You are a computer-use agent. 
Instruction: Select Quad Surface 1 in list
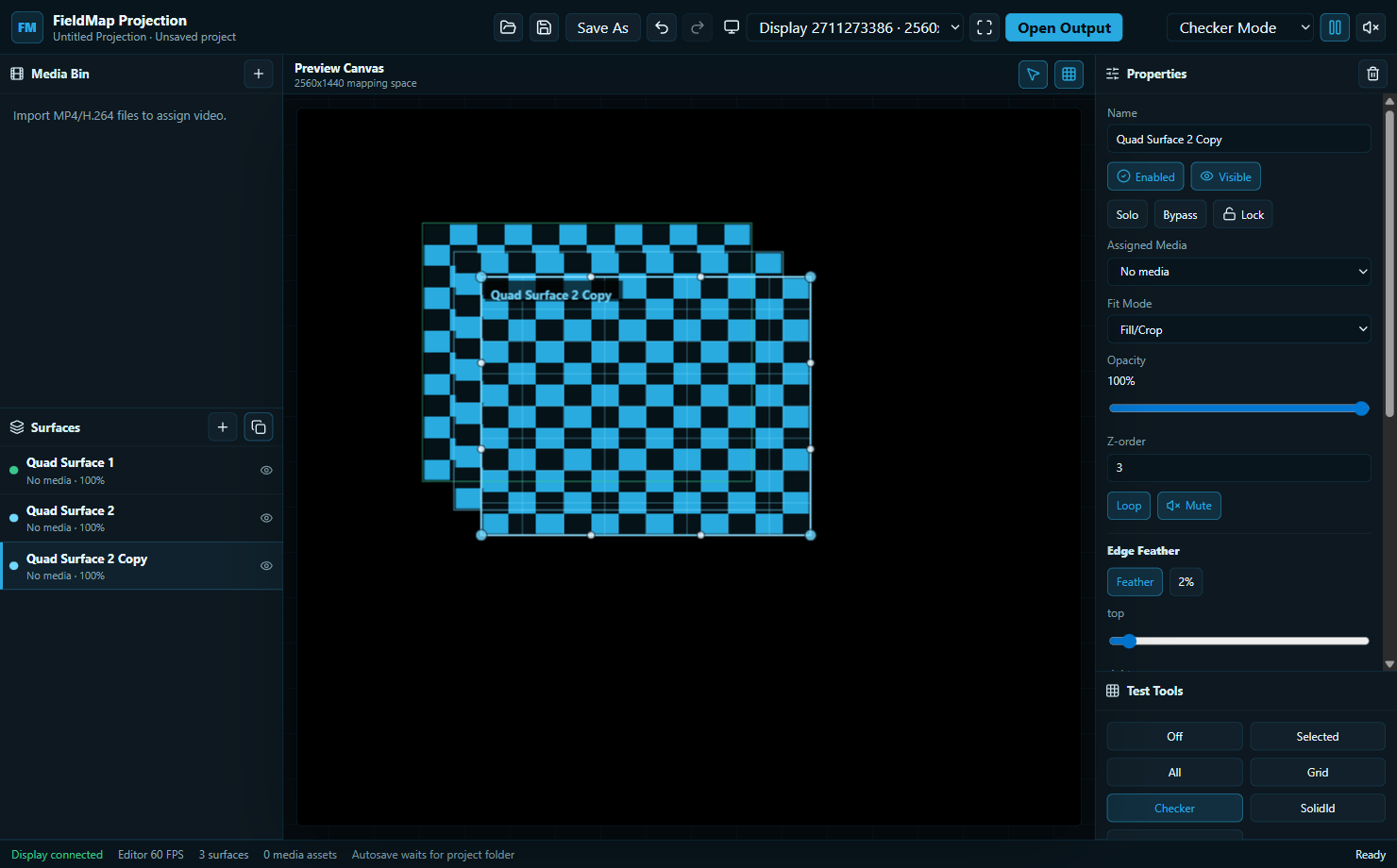(x=142, y=470)
